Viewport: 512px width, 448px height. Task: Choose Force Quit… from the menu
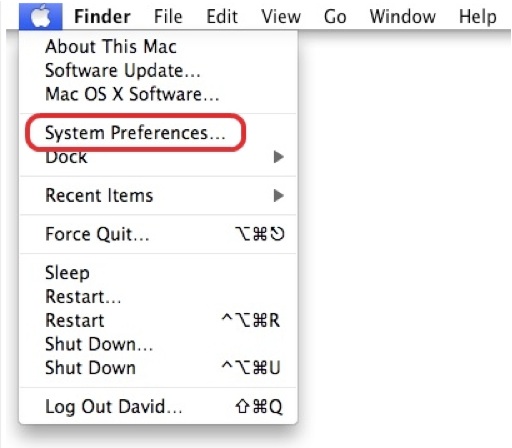[x=158, y=234]
